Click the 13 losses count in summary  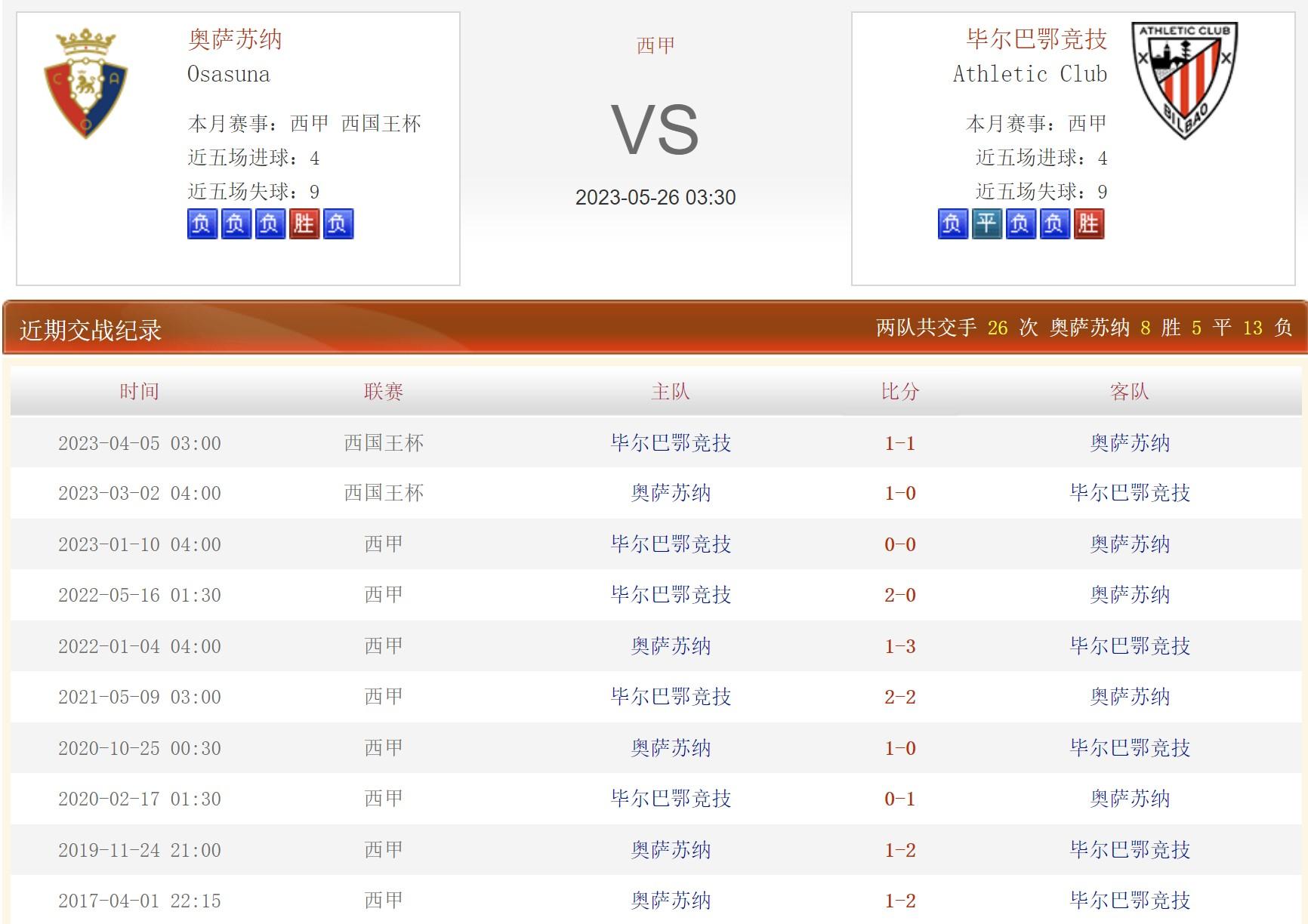pos(1252,328)
